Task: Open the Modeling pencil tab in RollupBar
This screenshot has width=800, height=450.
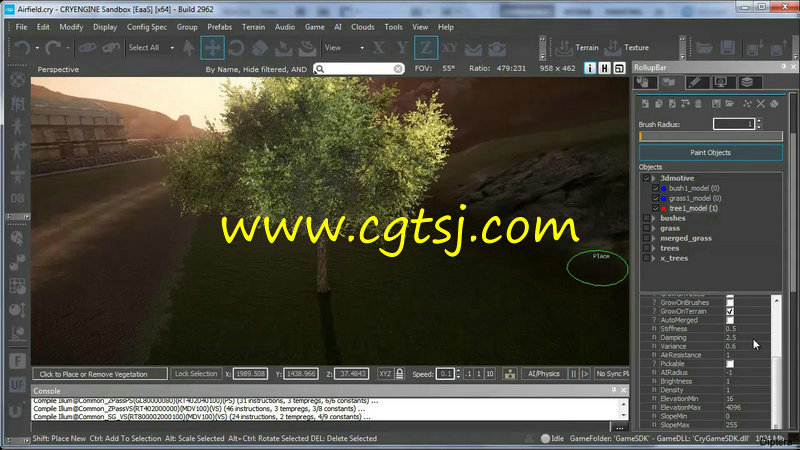Action: click(x=697, y=82)
